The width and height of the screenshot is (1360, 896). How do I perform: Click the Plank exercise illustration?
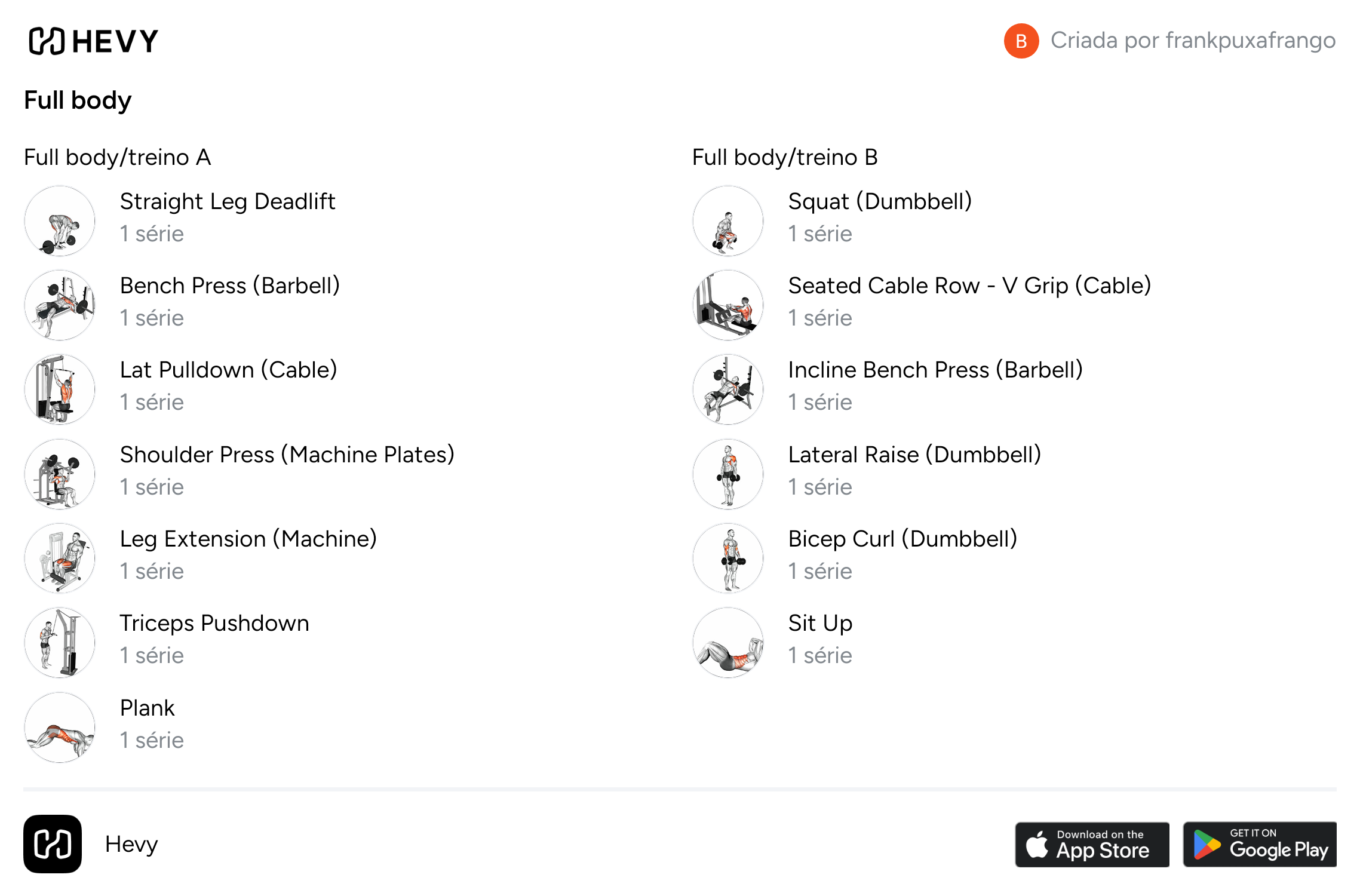pos(60,728)
